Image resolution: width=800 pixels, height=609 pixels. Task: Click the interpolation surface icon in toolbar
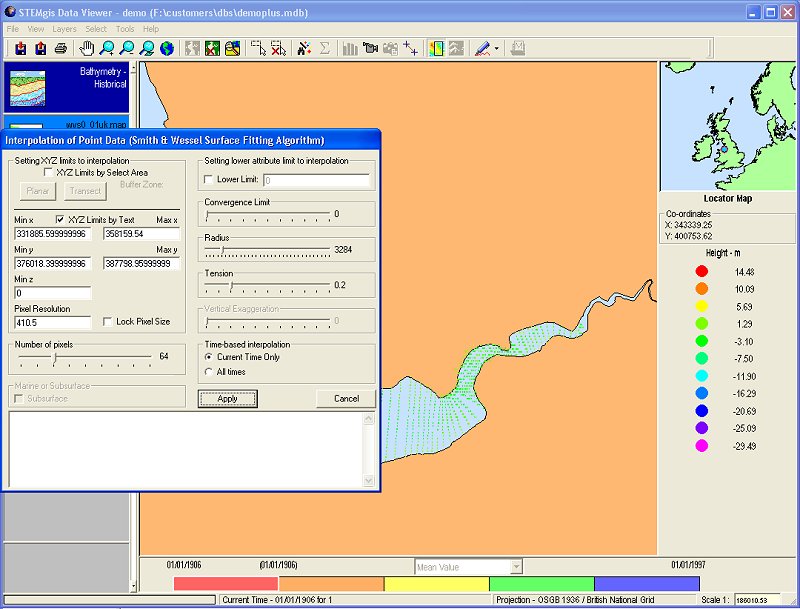click(437, 48)
